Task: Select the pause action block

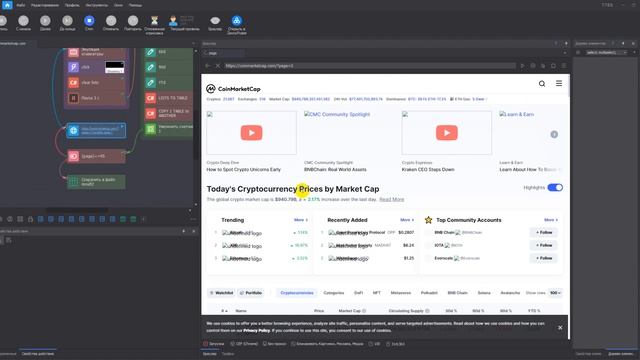Action: [x=96, y=98]
